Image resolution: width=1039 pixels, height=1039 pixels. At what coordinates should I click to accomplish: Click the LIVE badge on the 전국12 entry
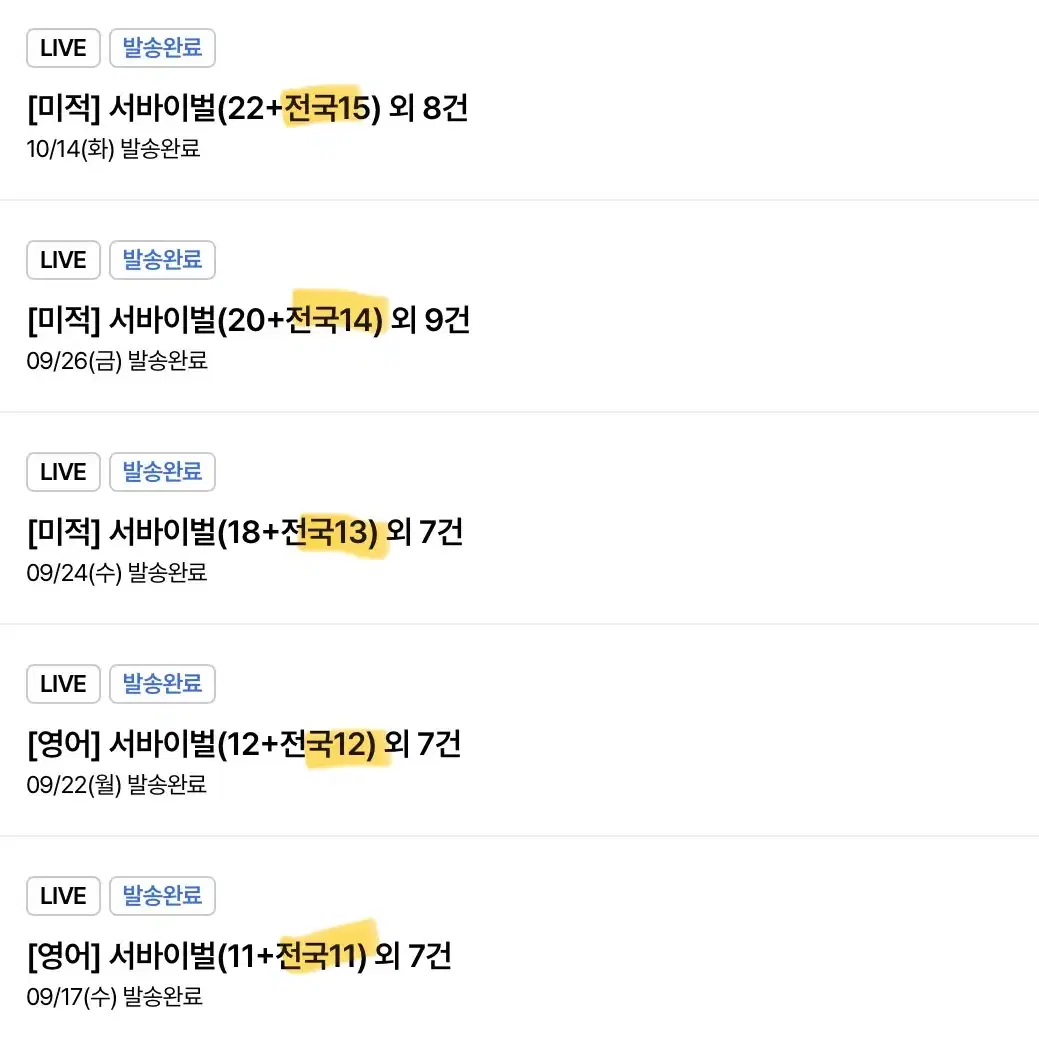[63, 684]
